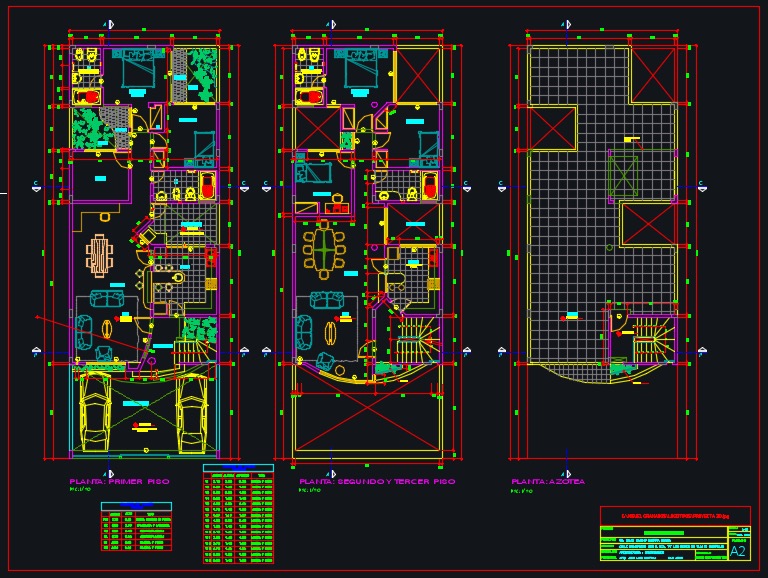Viewport: 768px width, 578px height.
Task: Select the small red schedule table at bottom left
Action: [x=135, y=526]
